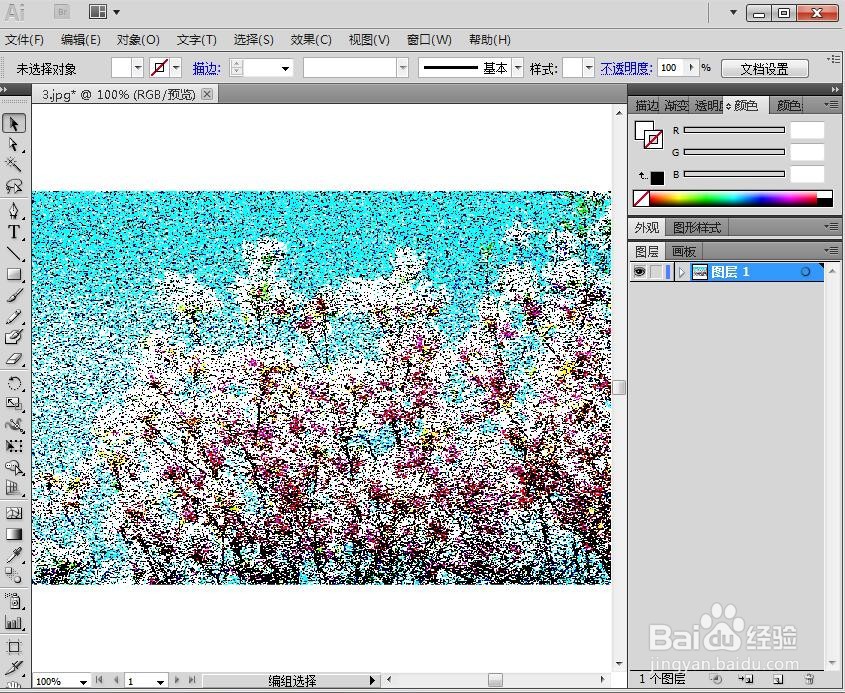Click the 文档设置 button
This screenshot has width=845, height=693.
764,68
